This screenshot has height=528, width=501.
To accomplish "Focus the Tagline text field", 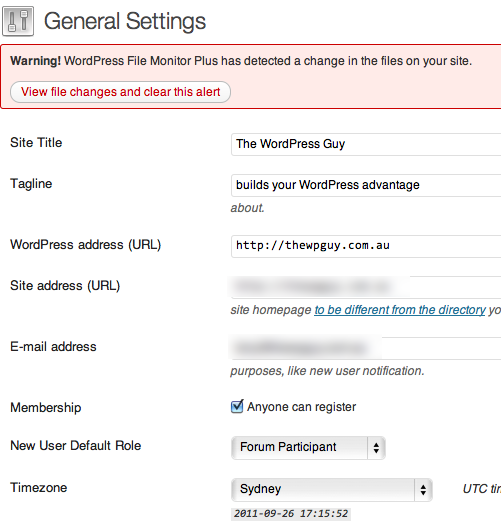I will pos(366,185).
